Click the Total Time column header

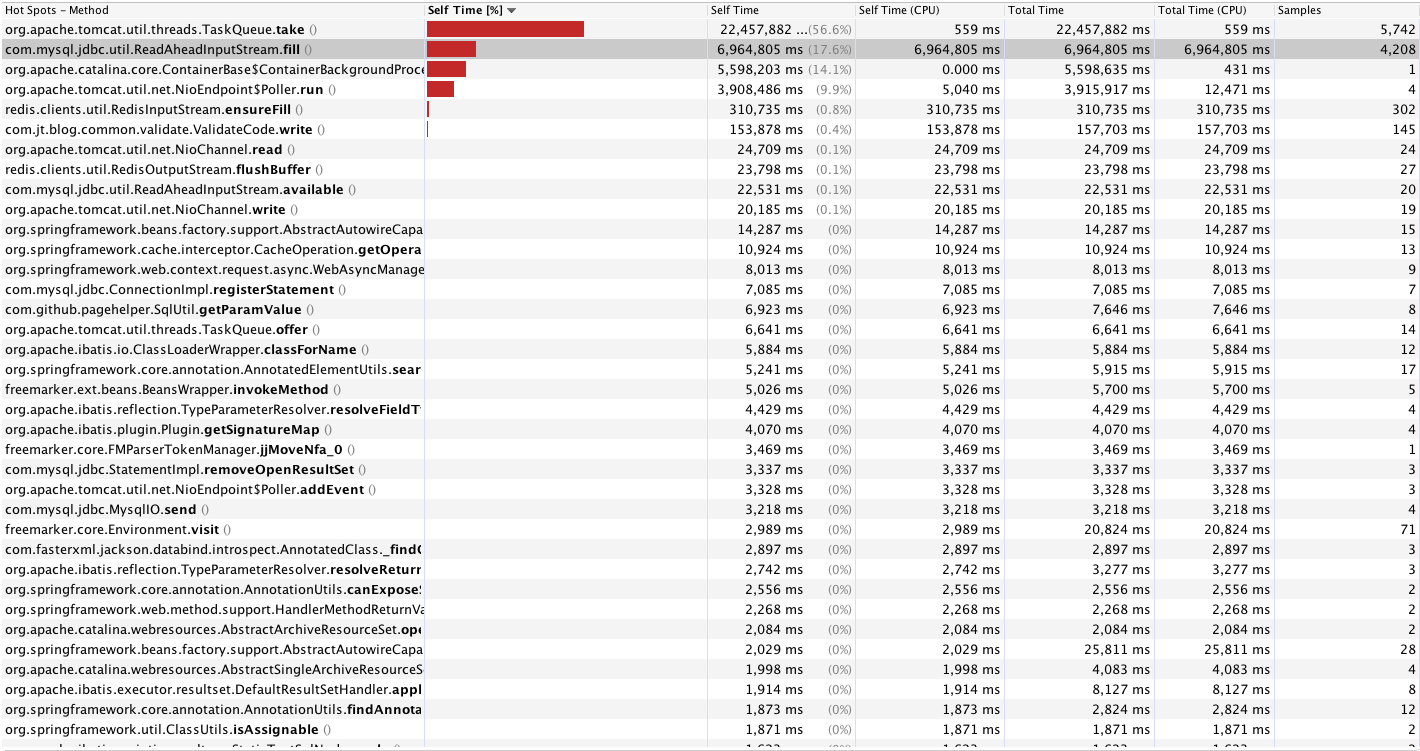point(1080,10)
